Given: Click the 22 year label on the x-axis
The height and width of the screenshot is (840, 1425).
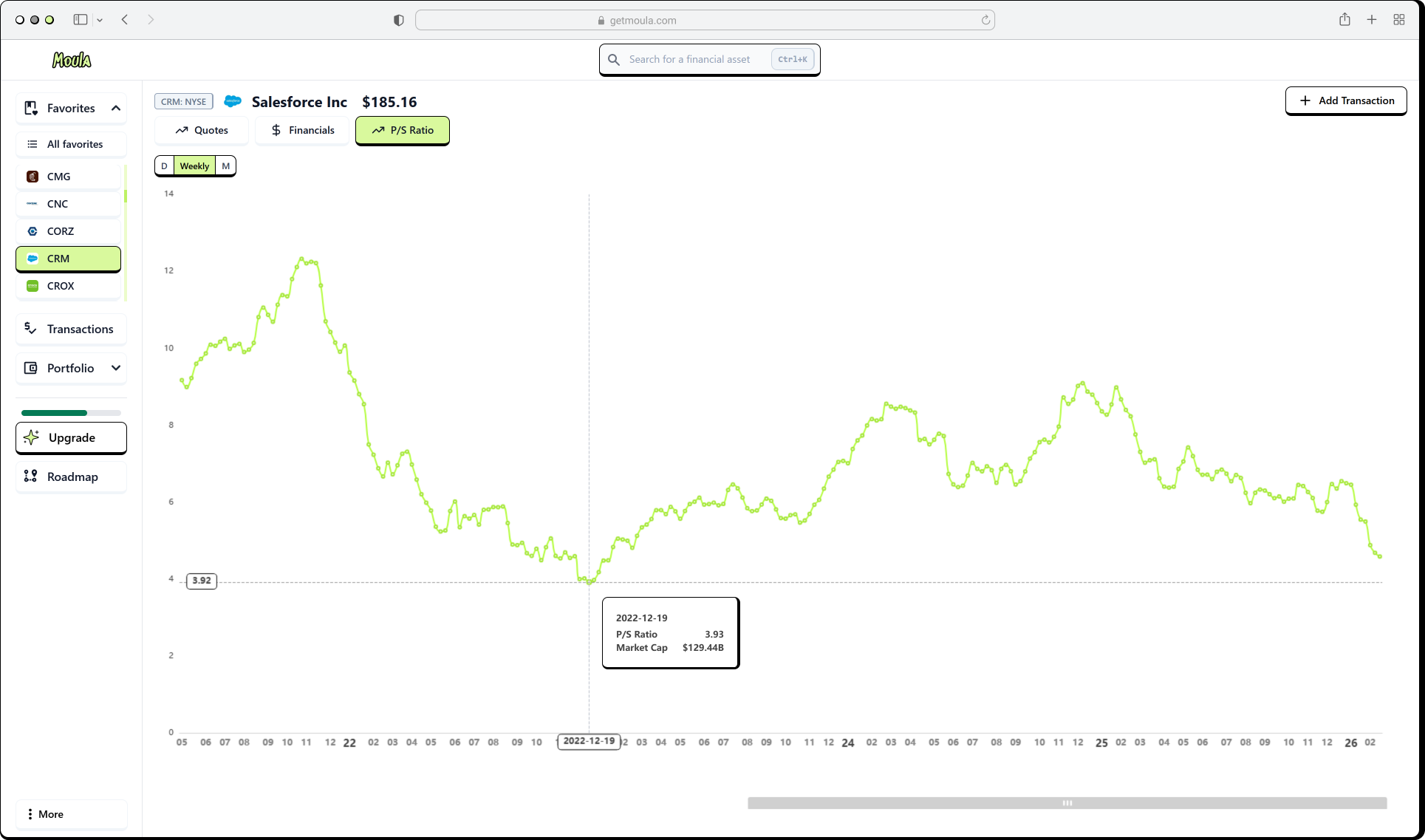Looking at the screenshot, I should point(349,743).
